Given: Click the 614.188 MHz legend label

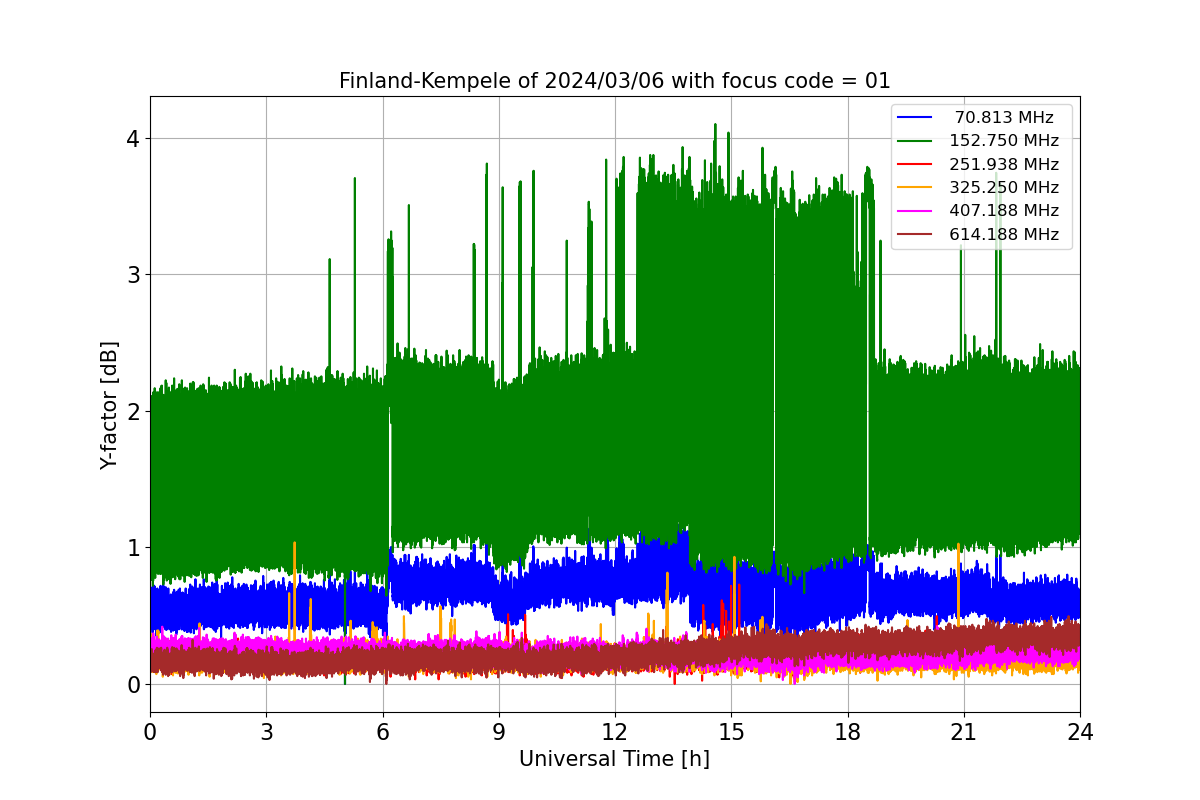Looking at the screenshot, I should click(x=1004, y=235).
